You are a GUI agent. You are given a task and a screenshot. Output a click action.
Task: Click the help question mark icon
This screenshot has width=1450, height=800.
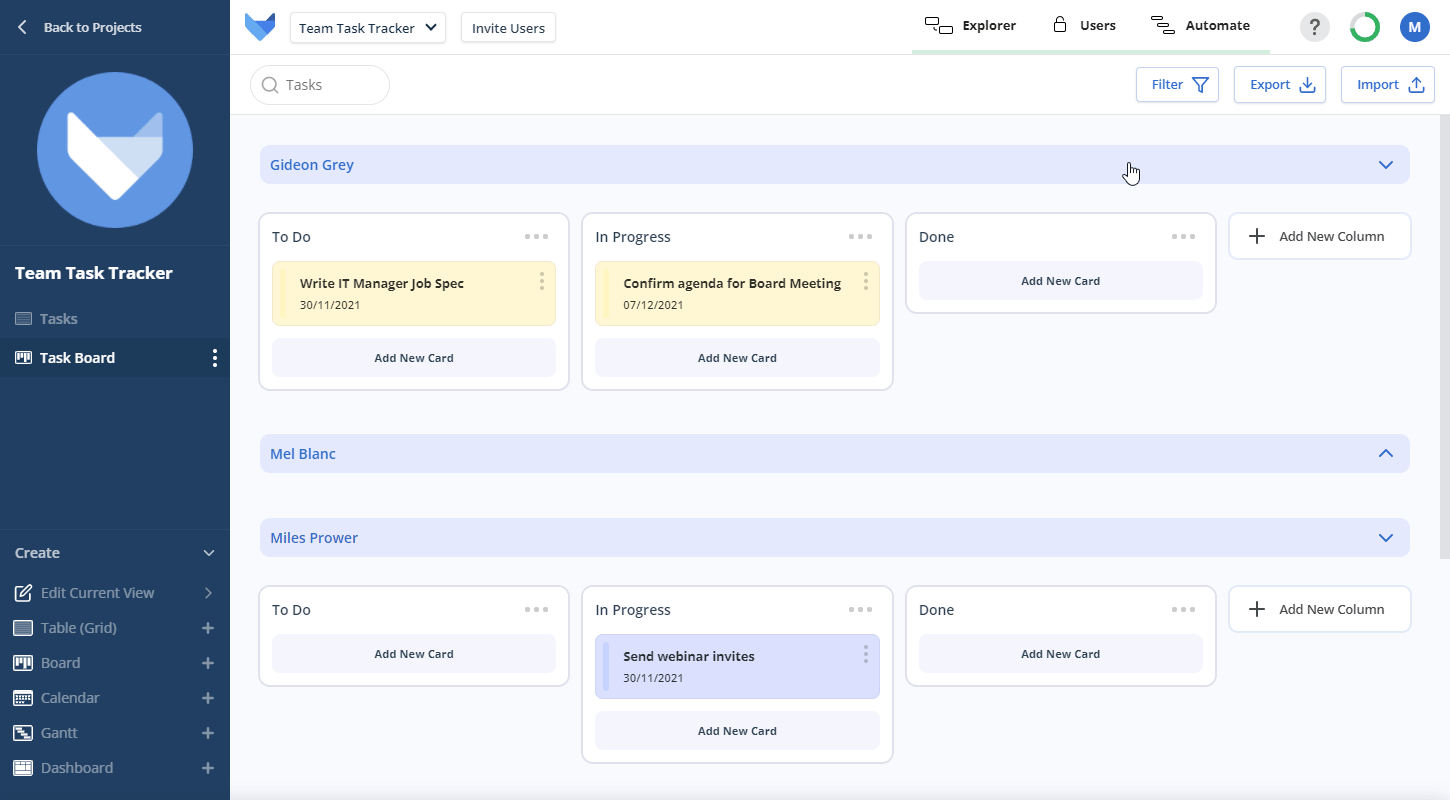click(1314, 27)
